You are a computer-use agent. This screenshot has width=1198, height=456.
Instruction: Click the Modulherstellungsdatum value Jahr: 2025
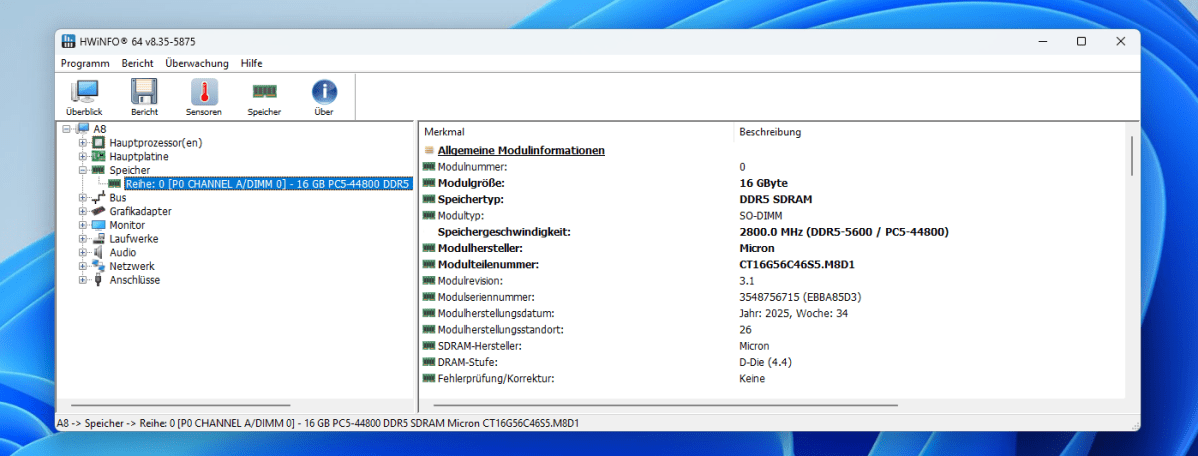coord(794,313)
